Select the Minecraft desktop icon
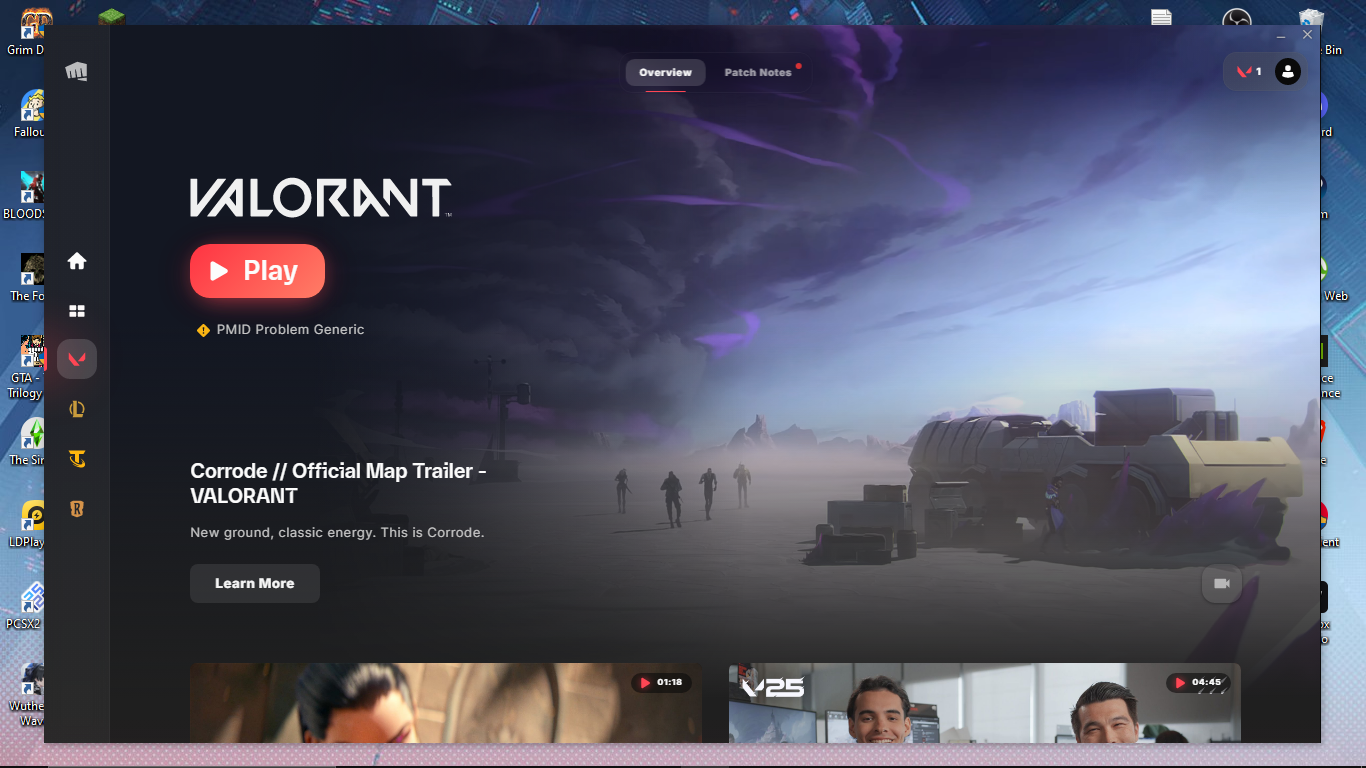Screen dimensions: 1366x768 point(112,17)
